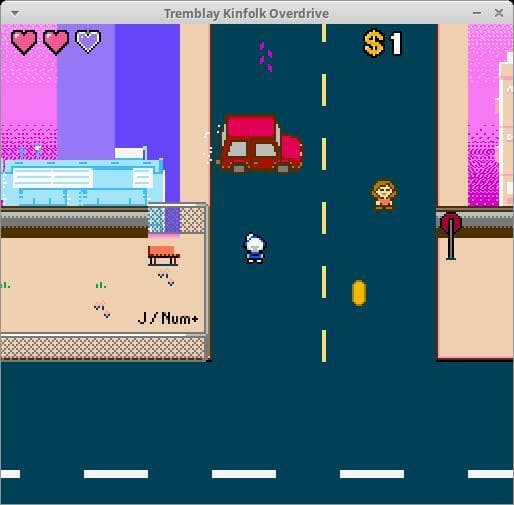Minimize the game window
Screen dimensions: 514x505
[x=477, y=13]
